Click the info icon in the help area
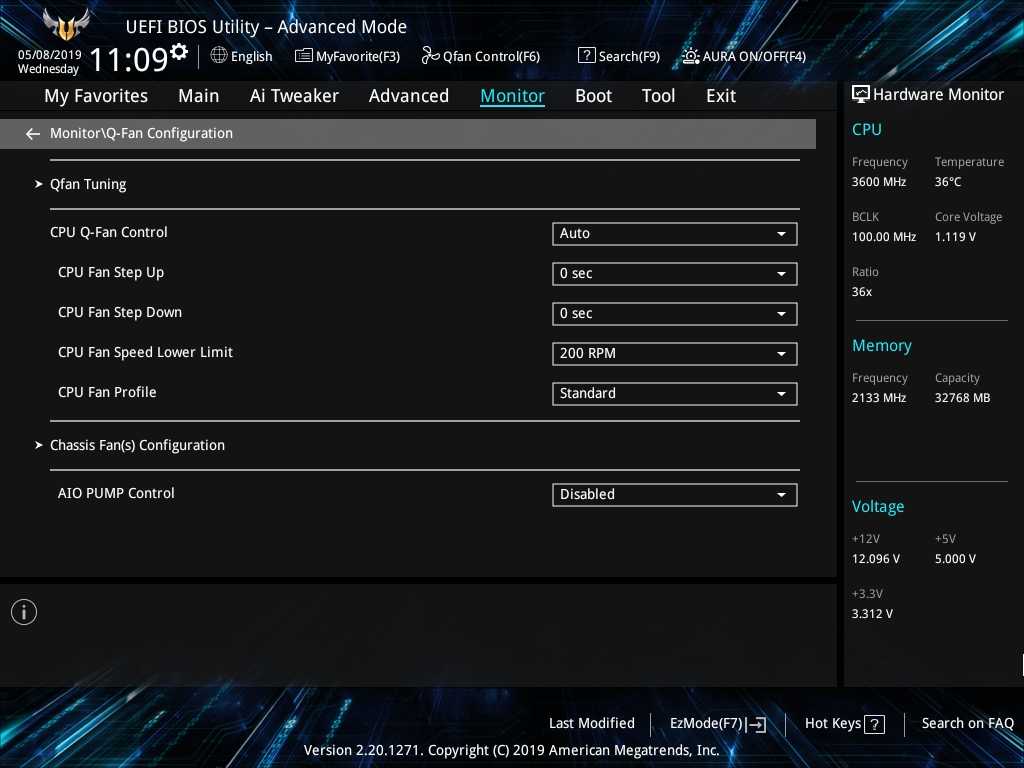This screenshot has width=1024, height=768. point(24,612)
